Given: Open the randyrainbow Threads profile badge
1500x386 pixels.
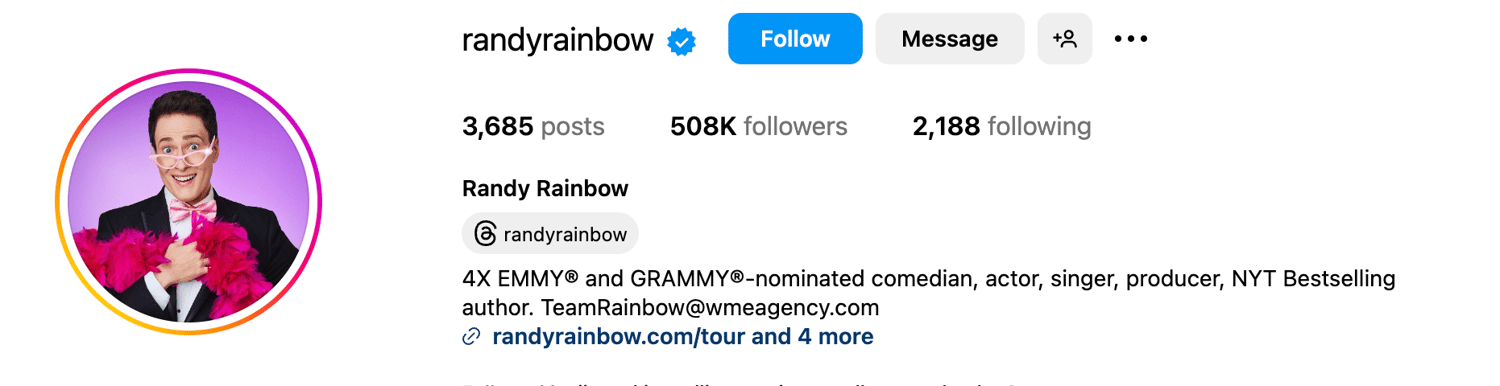Looking at the screenshot, I should (550, 234).
